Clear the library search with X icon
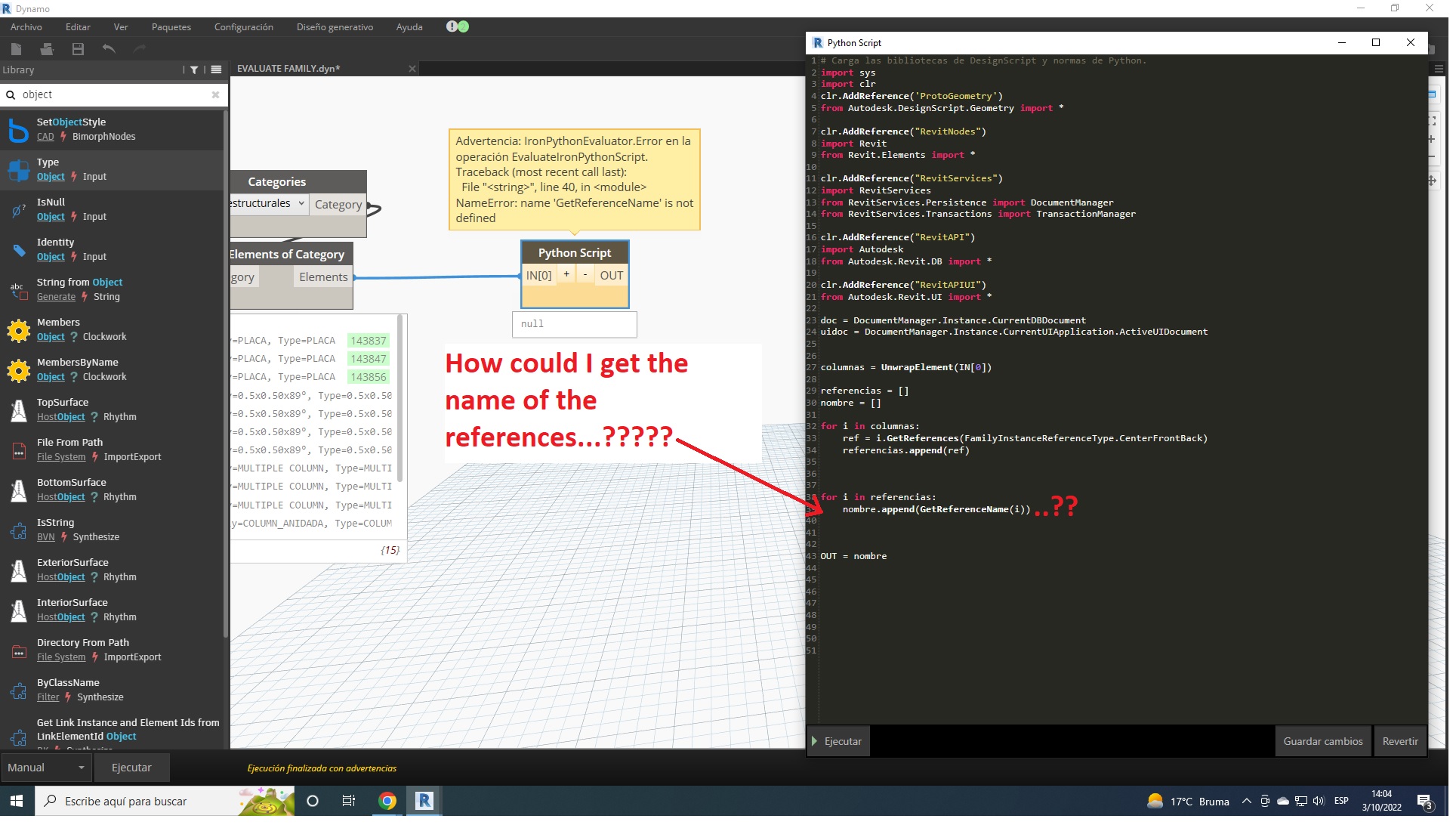The image size is (1456, 825). [x=216, y=95]
